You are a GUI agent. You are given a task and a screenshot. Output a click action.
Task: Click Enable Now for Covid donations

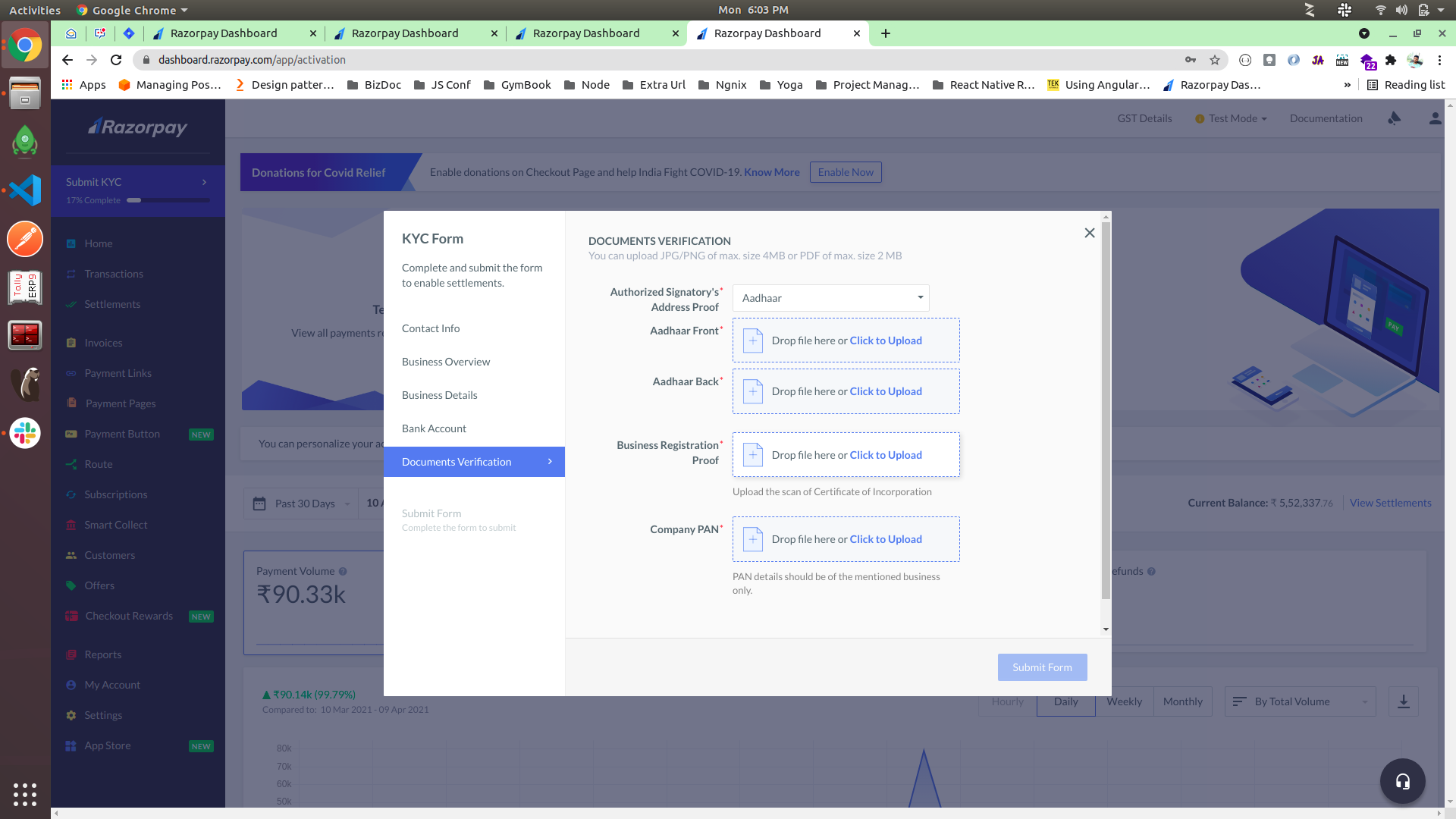point(846,172)
